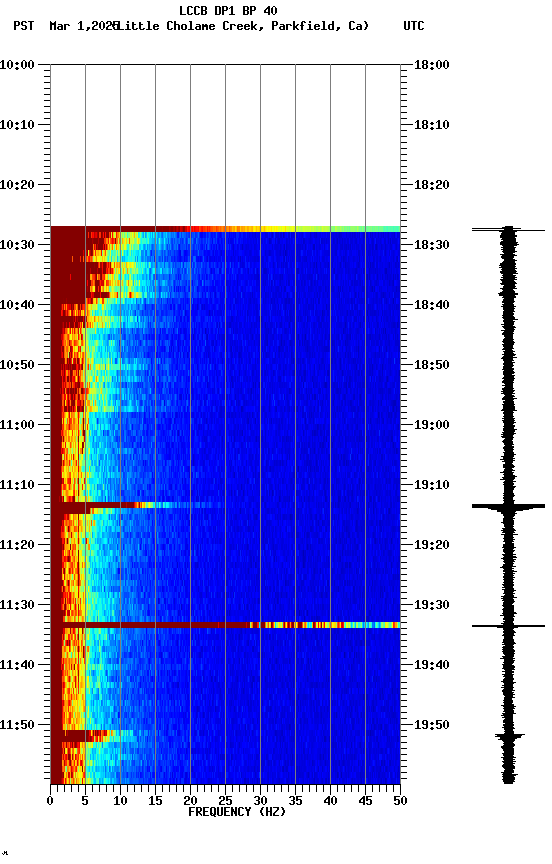The width and height of the screenshot is (552, 864).
Task: Click the 'FREQUENCY (HZ)' axis label
Action: click(x=237, y=812)
